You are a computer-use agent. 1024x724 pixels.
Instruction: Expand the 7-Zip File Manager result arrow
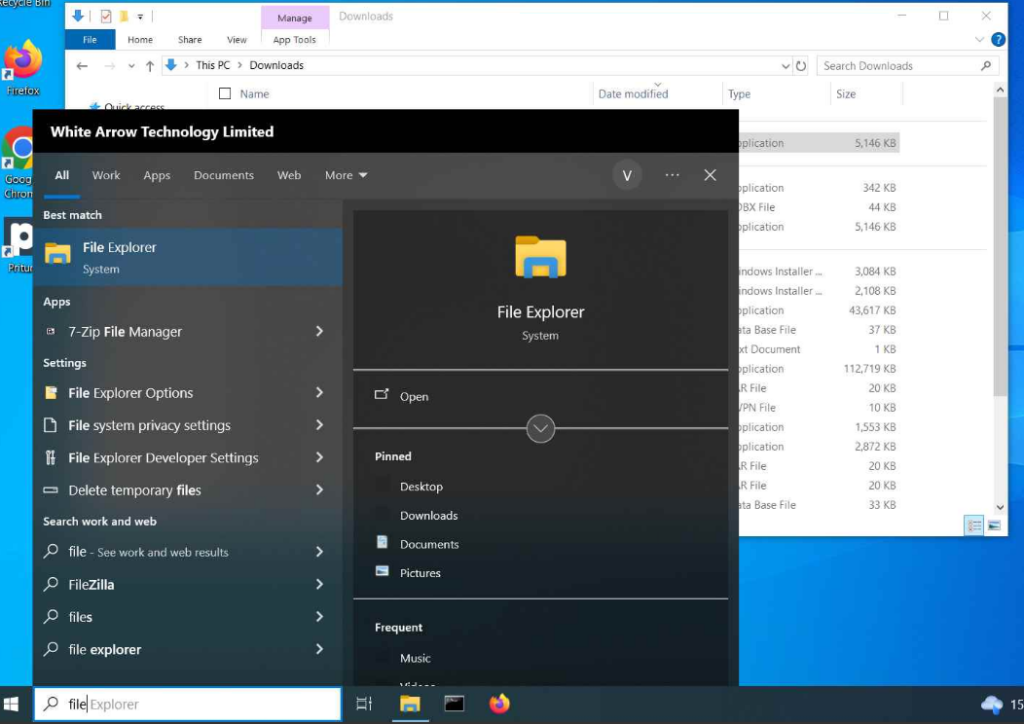pos(319,331)
